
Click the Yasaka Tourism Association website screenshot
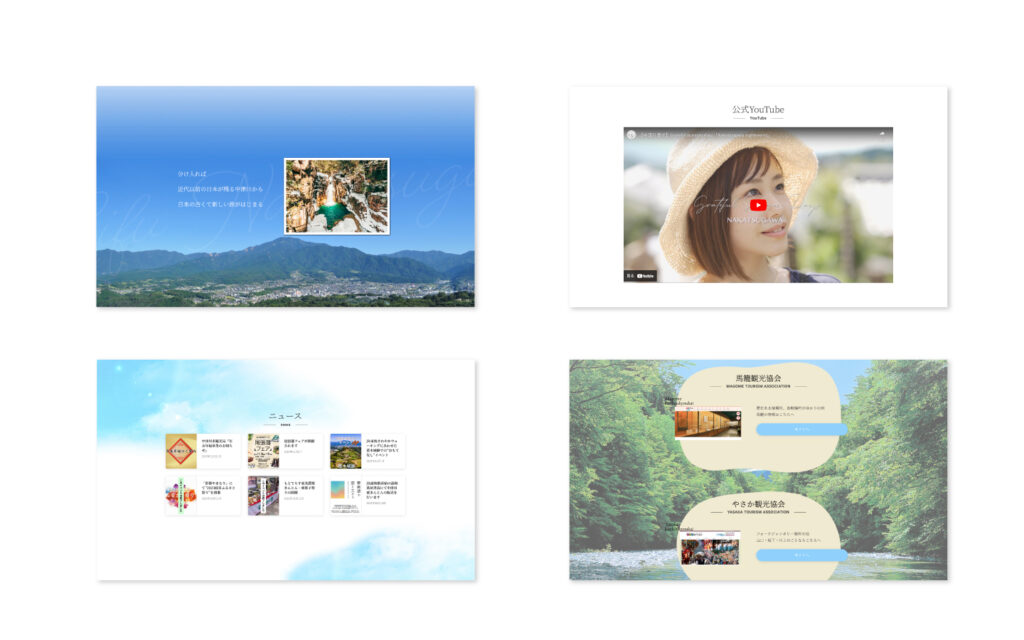pyautogui.click(x=709, y=547)
